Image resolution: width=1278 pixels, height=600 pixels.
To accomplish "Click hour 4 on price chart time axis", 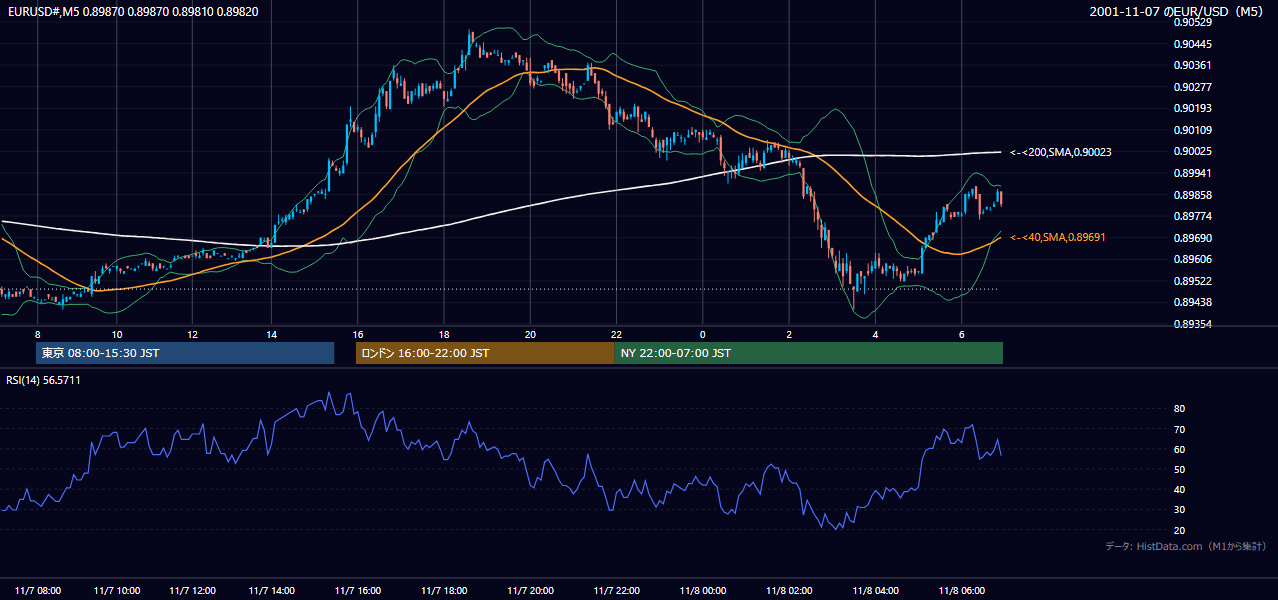I will 875,334.
